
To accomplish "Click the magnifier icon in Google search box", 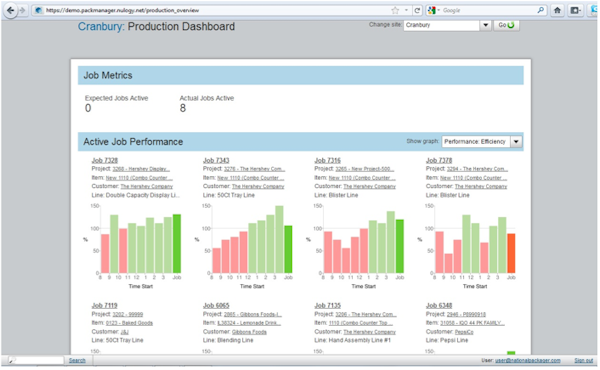I will click(x=540, y=10).
